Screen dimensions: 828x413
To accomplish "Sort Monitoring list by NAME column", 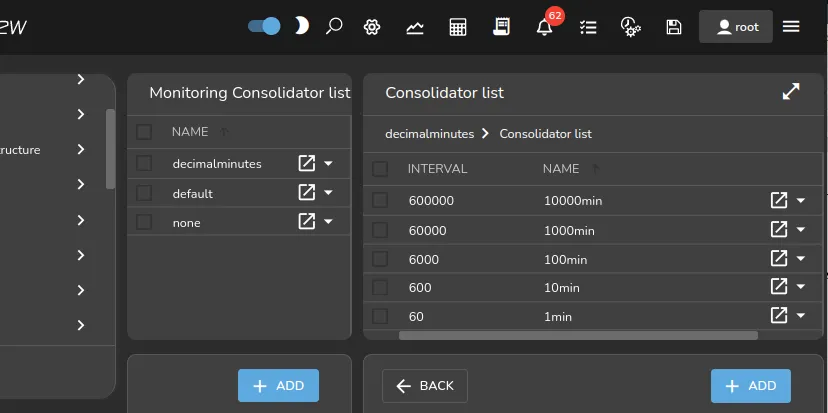I will (190, 132).
